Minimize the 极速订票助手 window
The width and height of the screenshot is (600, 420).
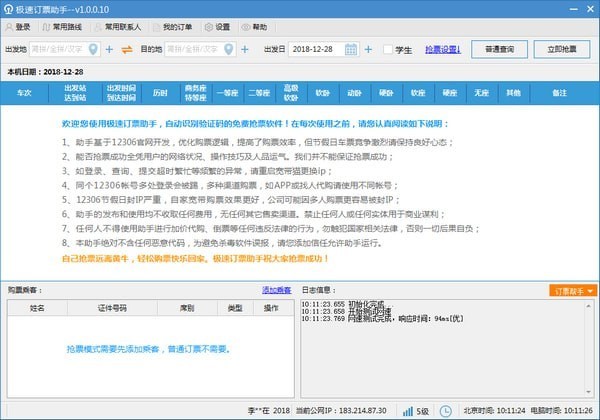click(x=574, y=9)
